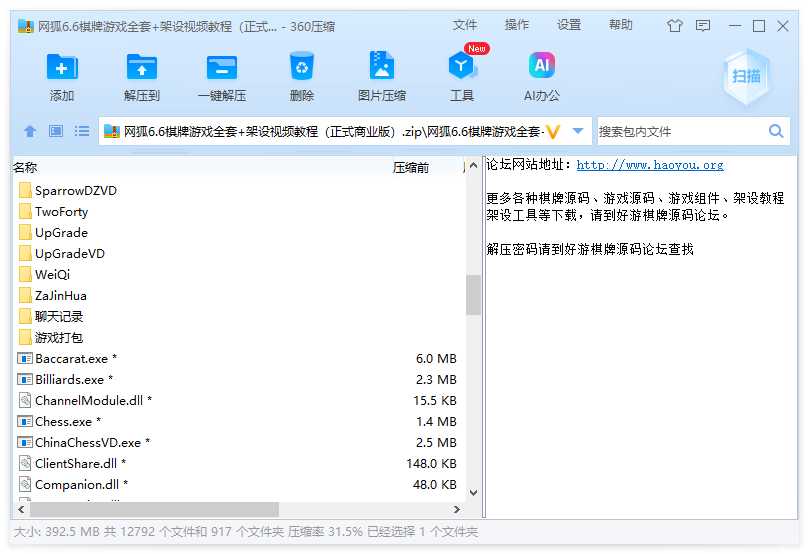The height and width of the screenshot is (554, 809).
Task: Click the vertical scrollbar thumb
Action: (473, 295)
